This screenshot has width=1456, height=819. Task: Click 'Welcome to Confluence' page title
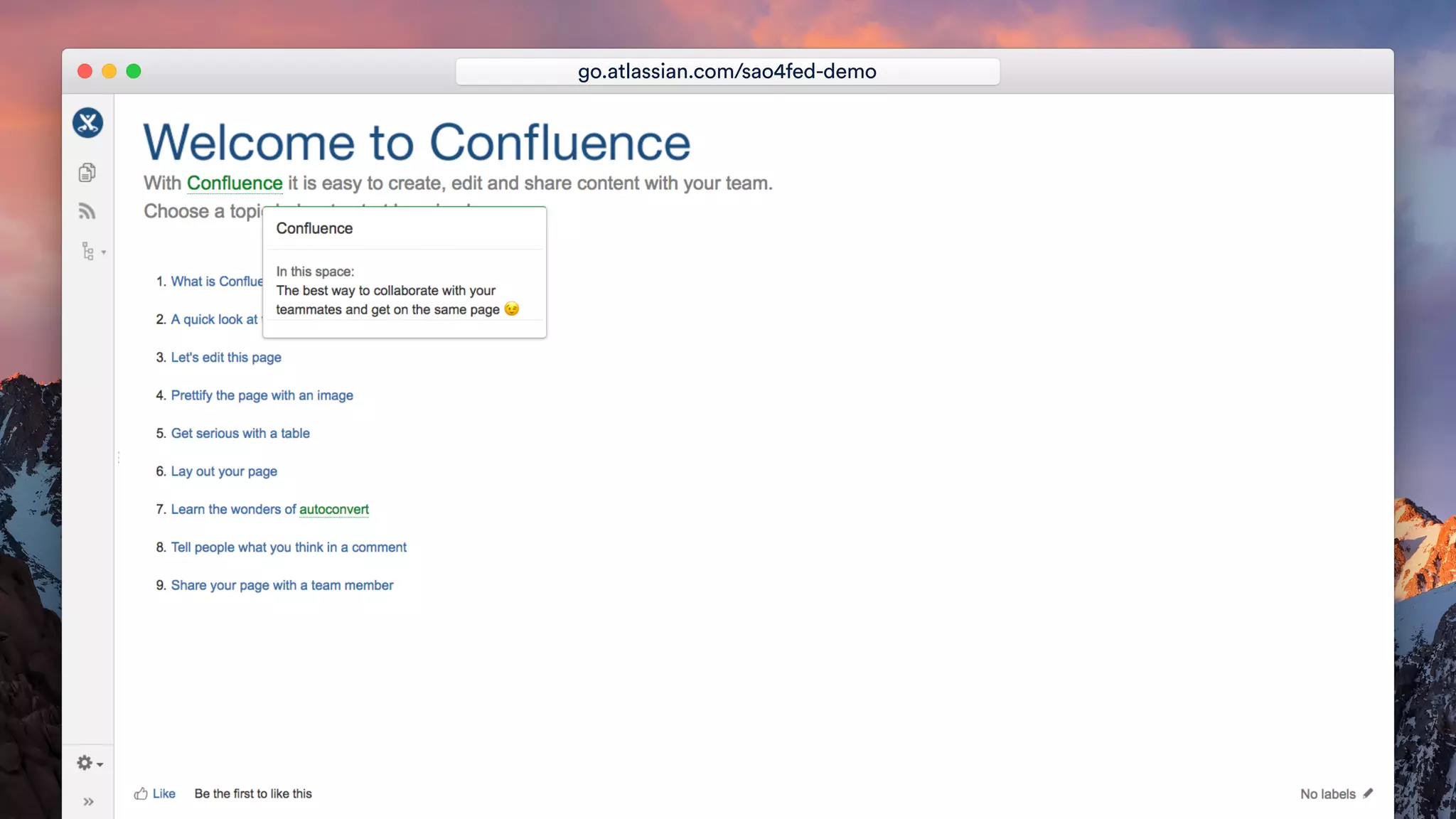tap(417, 142)
